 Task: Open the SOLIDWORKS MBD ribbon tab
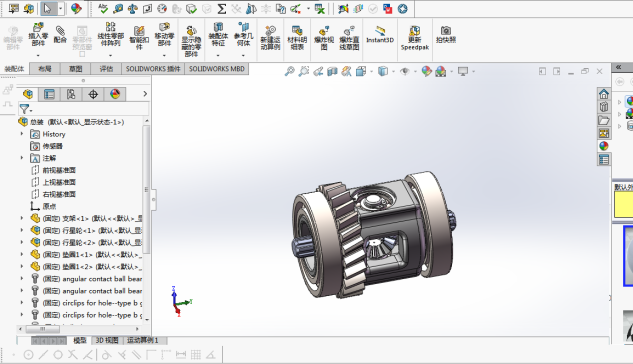(217, 69)
